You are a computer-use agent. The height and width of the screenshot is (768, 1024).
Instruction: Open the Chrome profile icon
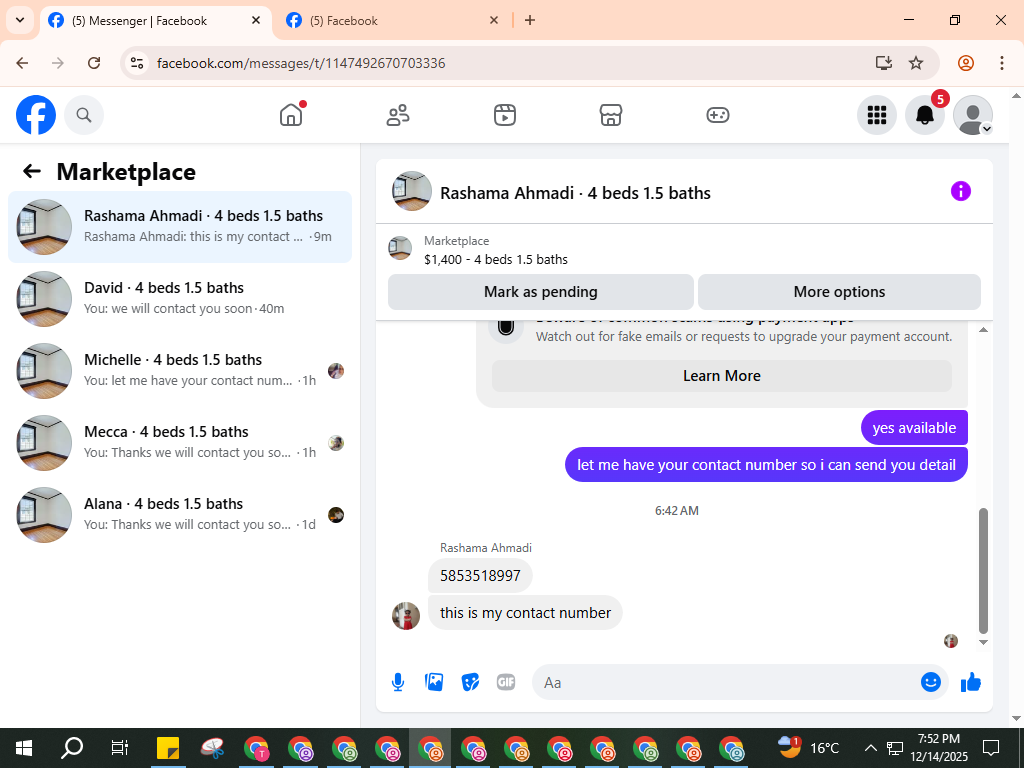click(x=966, y=63)
